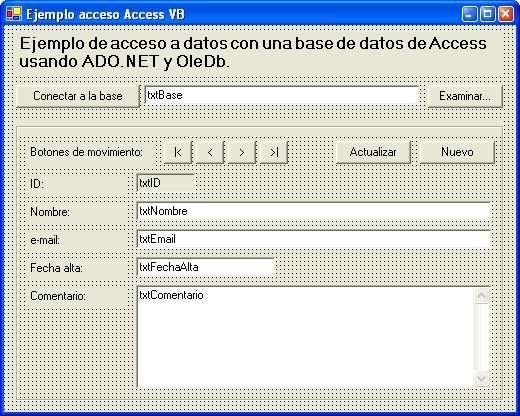Create a record with the Nuevo button
Viewport: 520px width, 416px height.
tap(457, 152)
